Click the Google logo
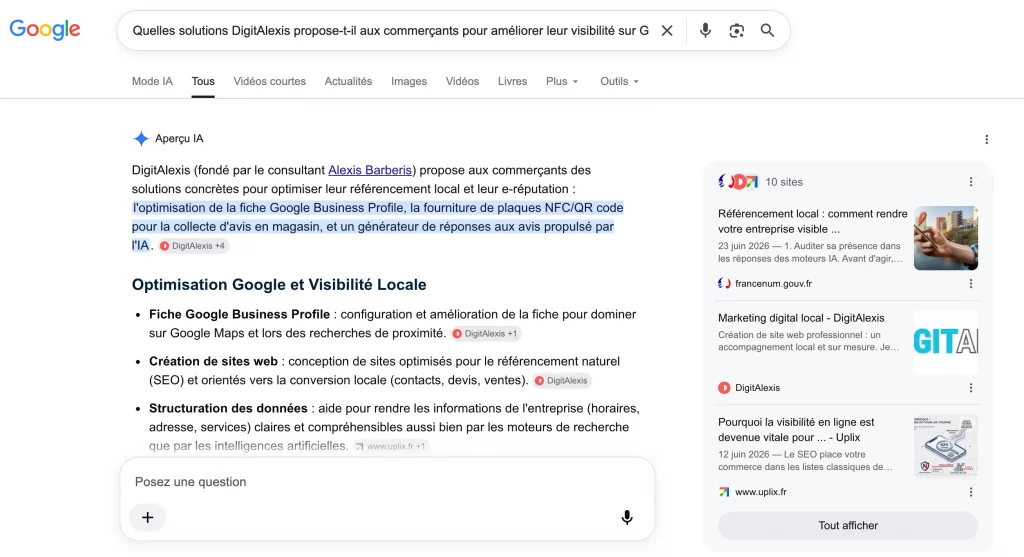This screenshot has height=557, width=1024. point(44,29)
